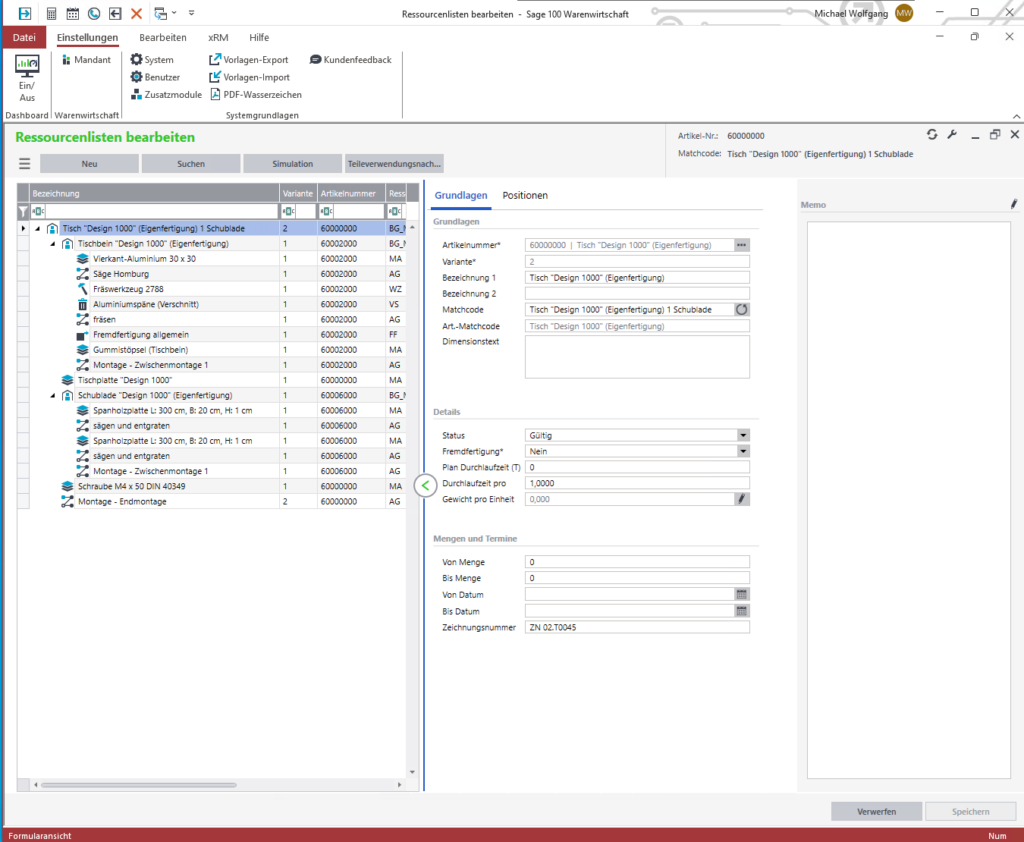Click the red X icon in quick access toolbar
The width and height of the screenshot is (1024, 842).
click(x=136, y=13)
